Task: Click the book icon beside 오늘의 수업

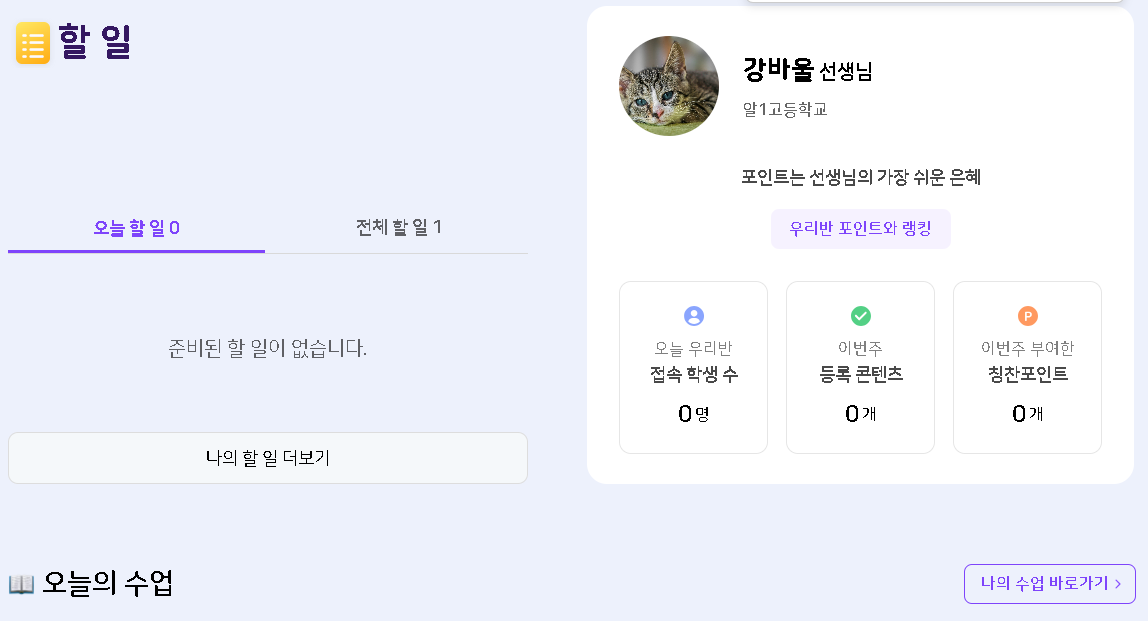Action: (x=21, y=584)
